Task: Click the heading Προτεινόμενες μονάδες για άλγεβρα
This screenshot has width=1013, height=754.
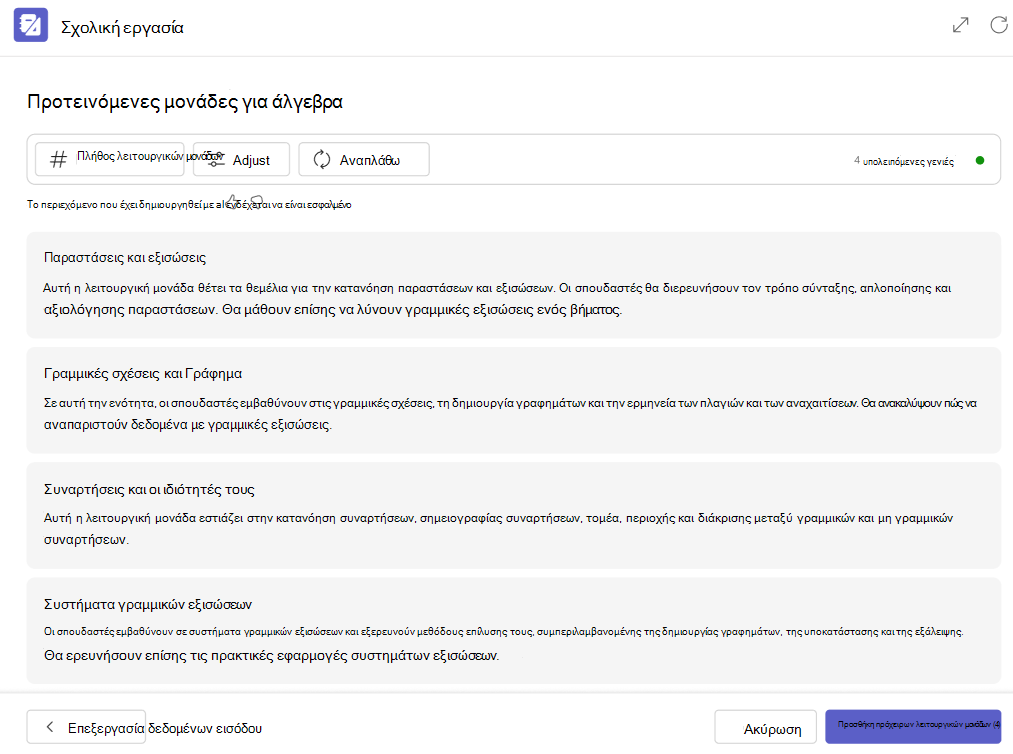Action: point(185,102)
